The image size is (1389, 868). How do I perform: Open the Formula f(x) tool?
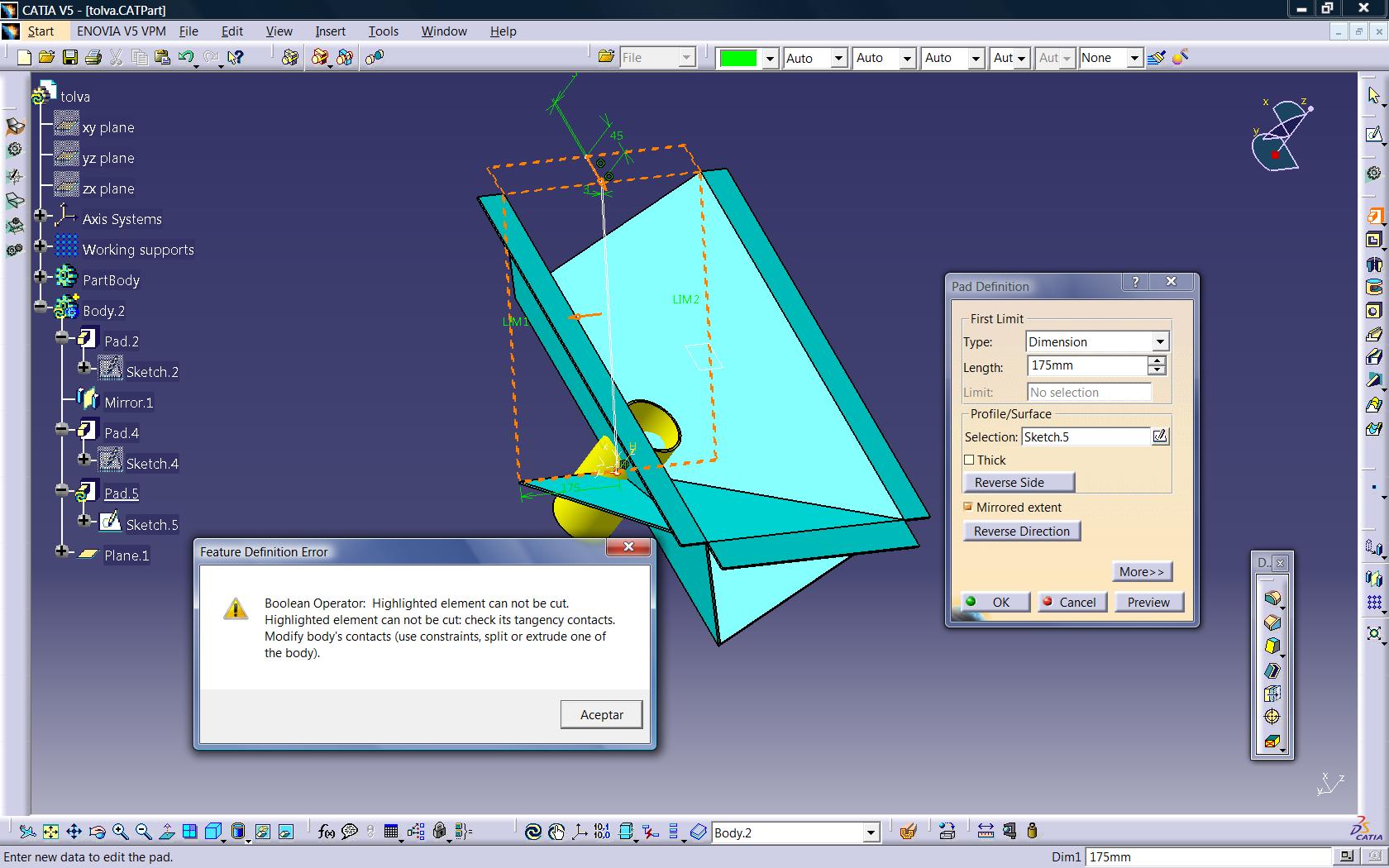pos(326,832)
